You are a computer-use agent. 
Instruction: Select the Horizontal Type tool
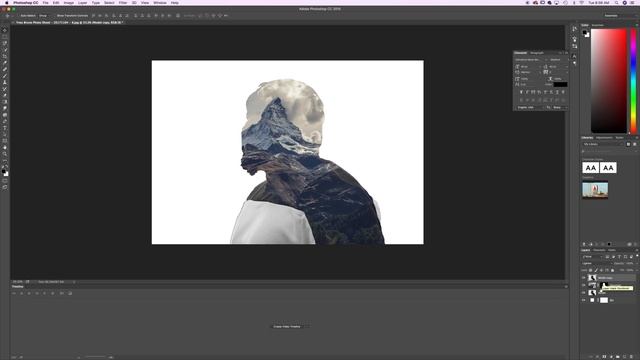(5, 128)
